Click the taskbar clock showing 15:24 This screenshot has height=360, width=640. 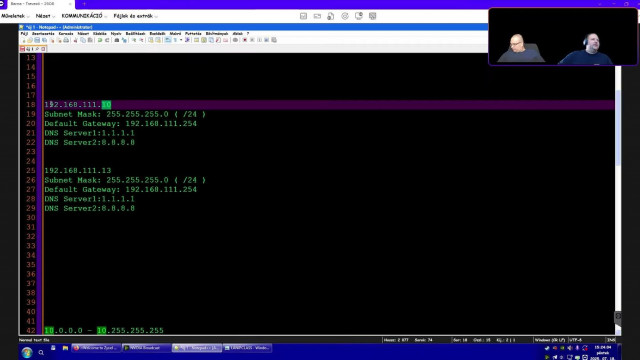604,353
